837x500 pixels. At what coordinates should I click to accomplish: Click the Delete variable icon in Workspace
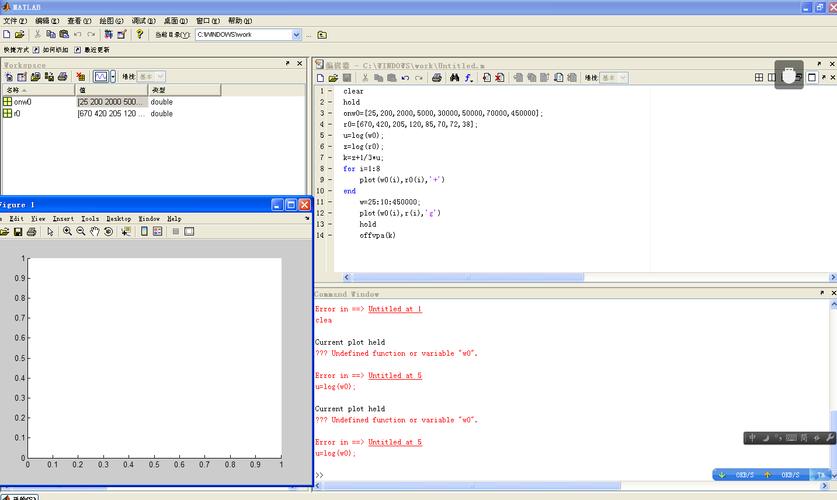coord(80,77)
